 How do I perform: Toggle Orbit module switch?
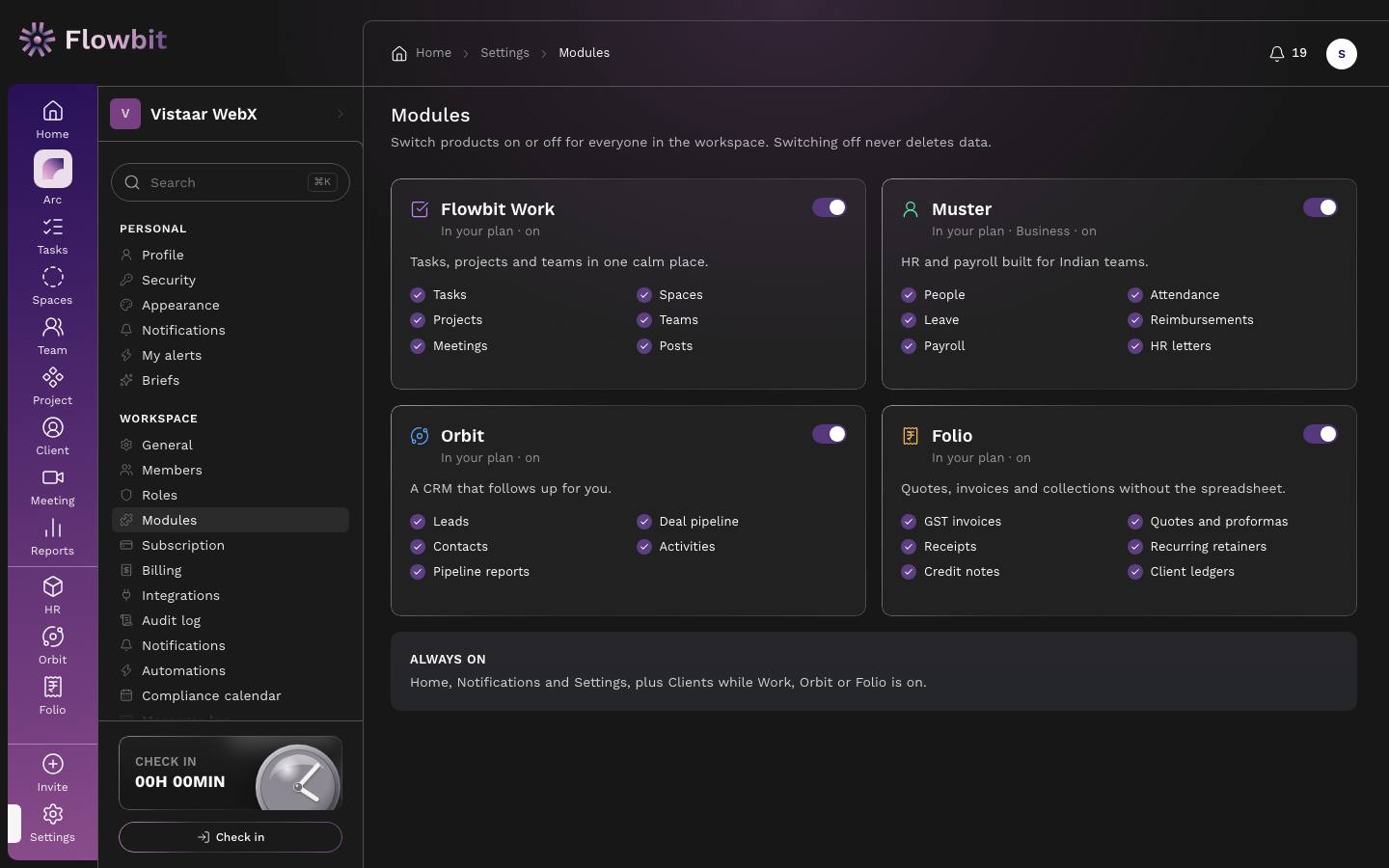pyautogui.click(x=830, y=434)
